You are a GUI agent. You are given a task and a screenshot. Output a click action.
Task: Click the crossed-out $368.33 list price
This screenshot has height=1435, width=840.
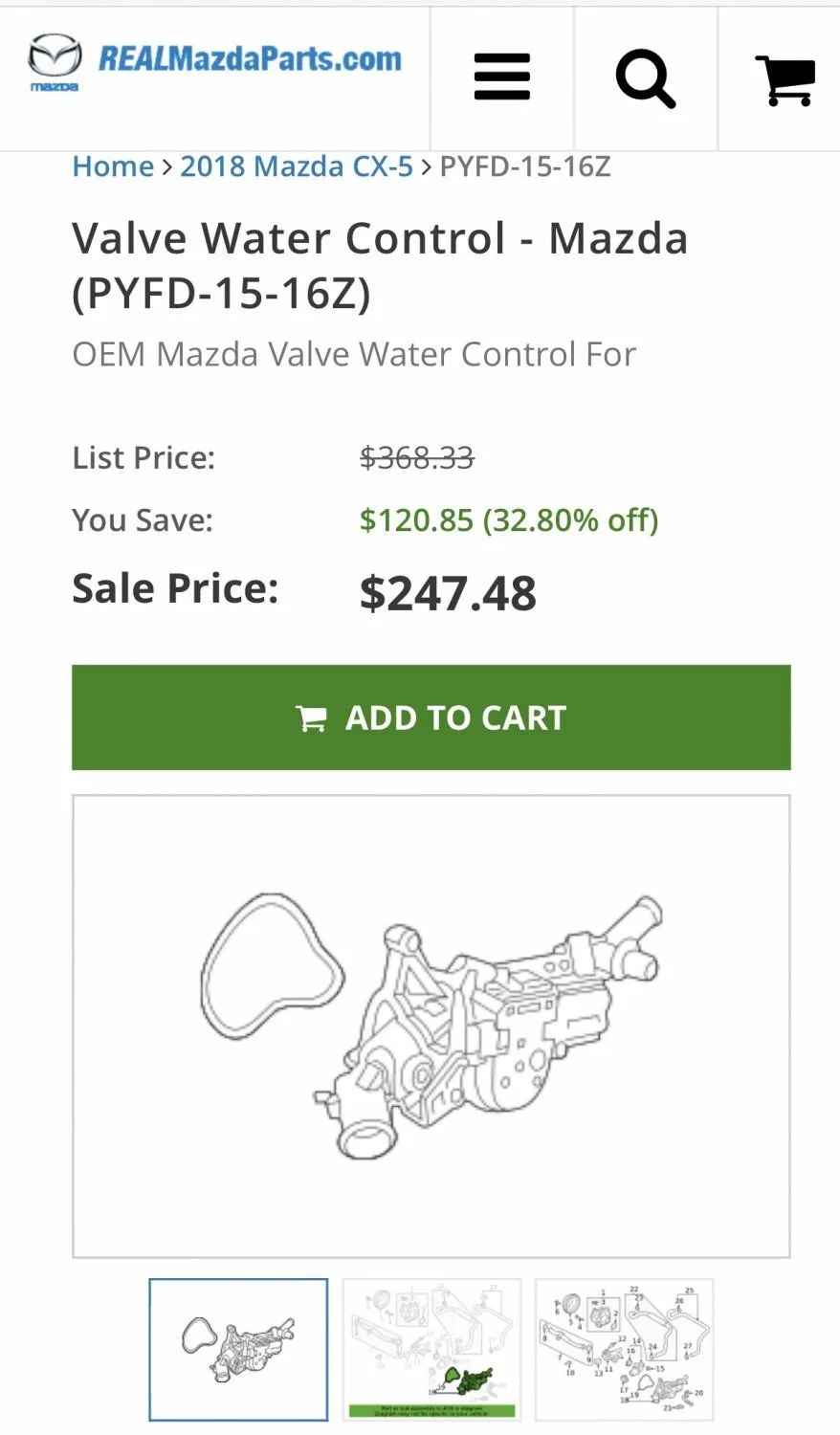pyautogui.click(x=416, y=458)
